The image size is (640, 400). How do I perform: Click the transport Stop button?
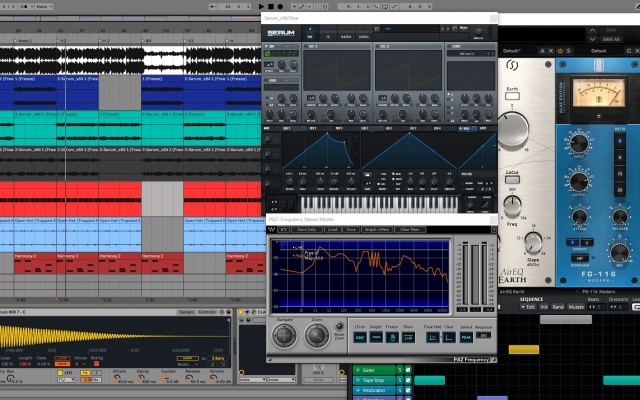(x=271, y=7)
